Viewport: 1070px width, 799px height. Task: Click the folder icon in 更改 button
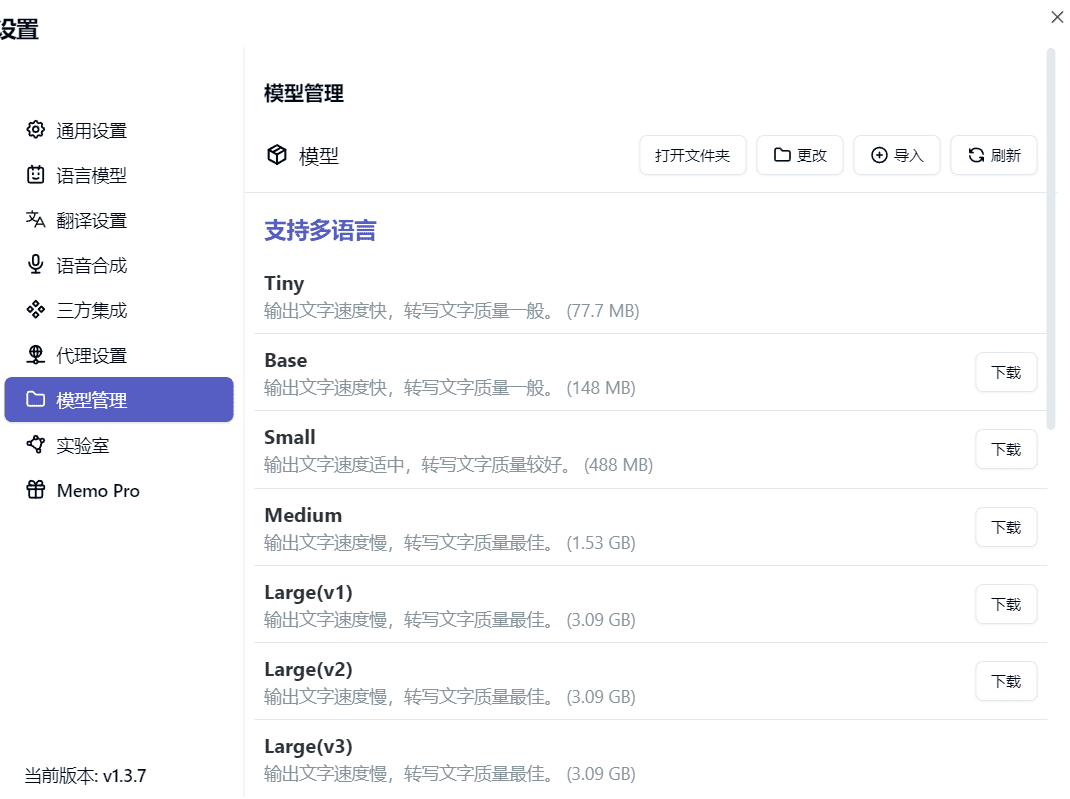782,155
